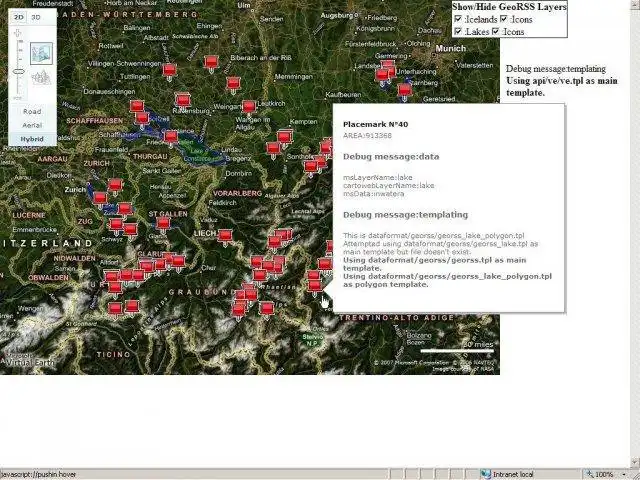Click the red pushpin near Biberach an der Riß
Image resolution: width=640 pixels, height=480 pixels.
[211, 62]
